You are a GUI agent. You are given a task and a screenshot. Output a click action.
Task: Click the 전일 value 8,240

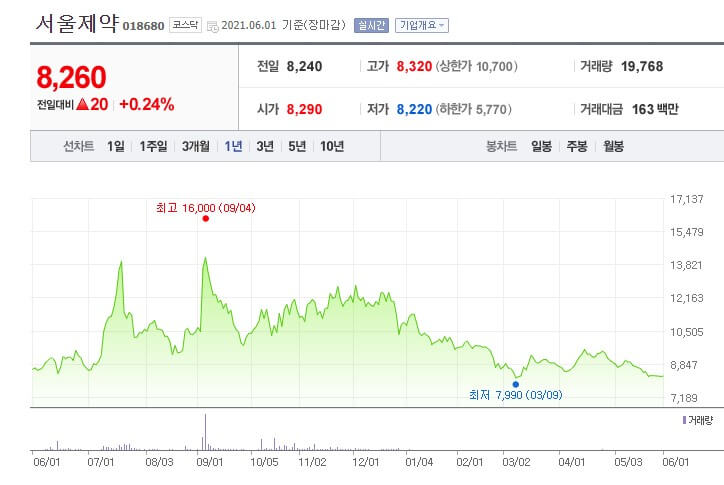coord(304,67)
